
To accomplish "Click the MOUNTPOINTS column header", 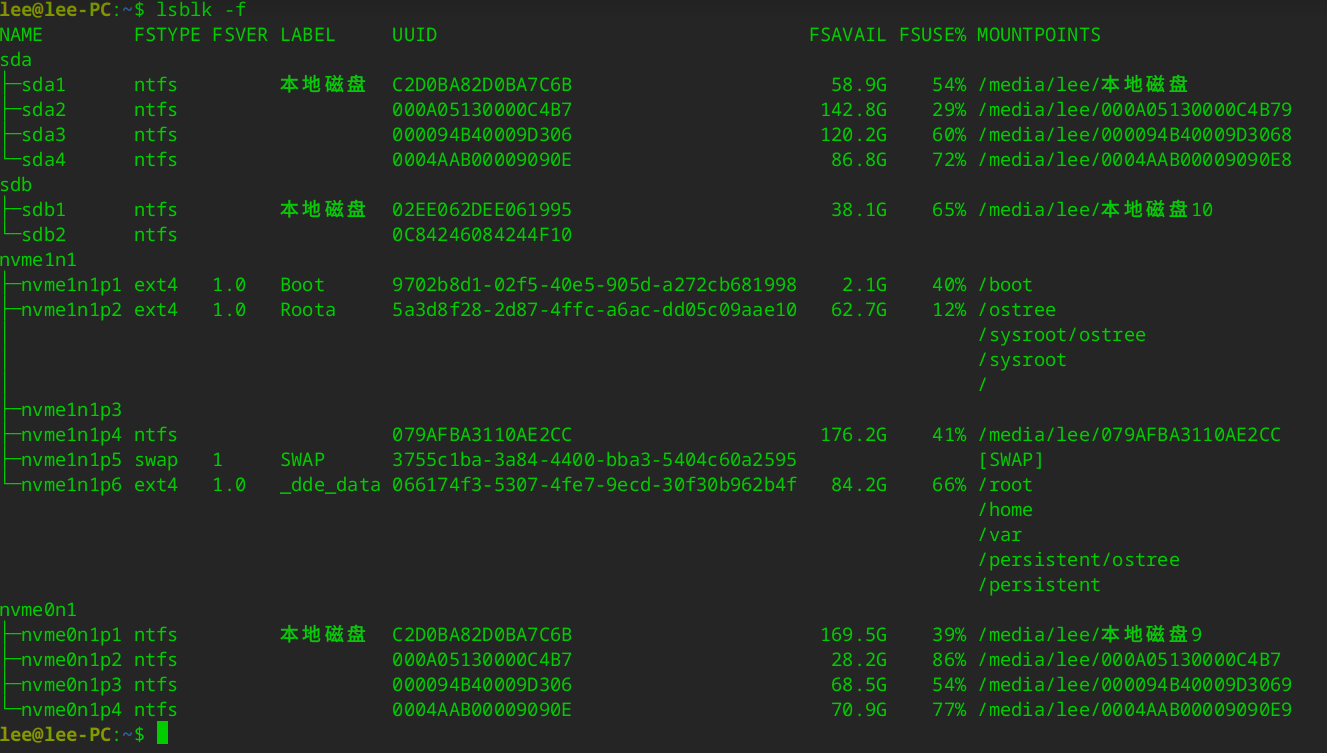I will (1038, 35).
